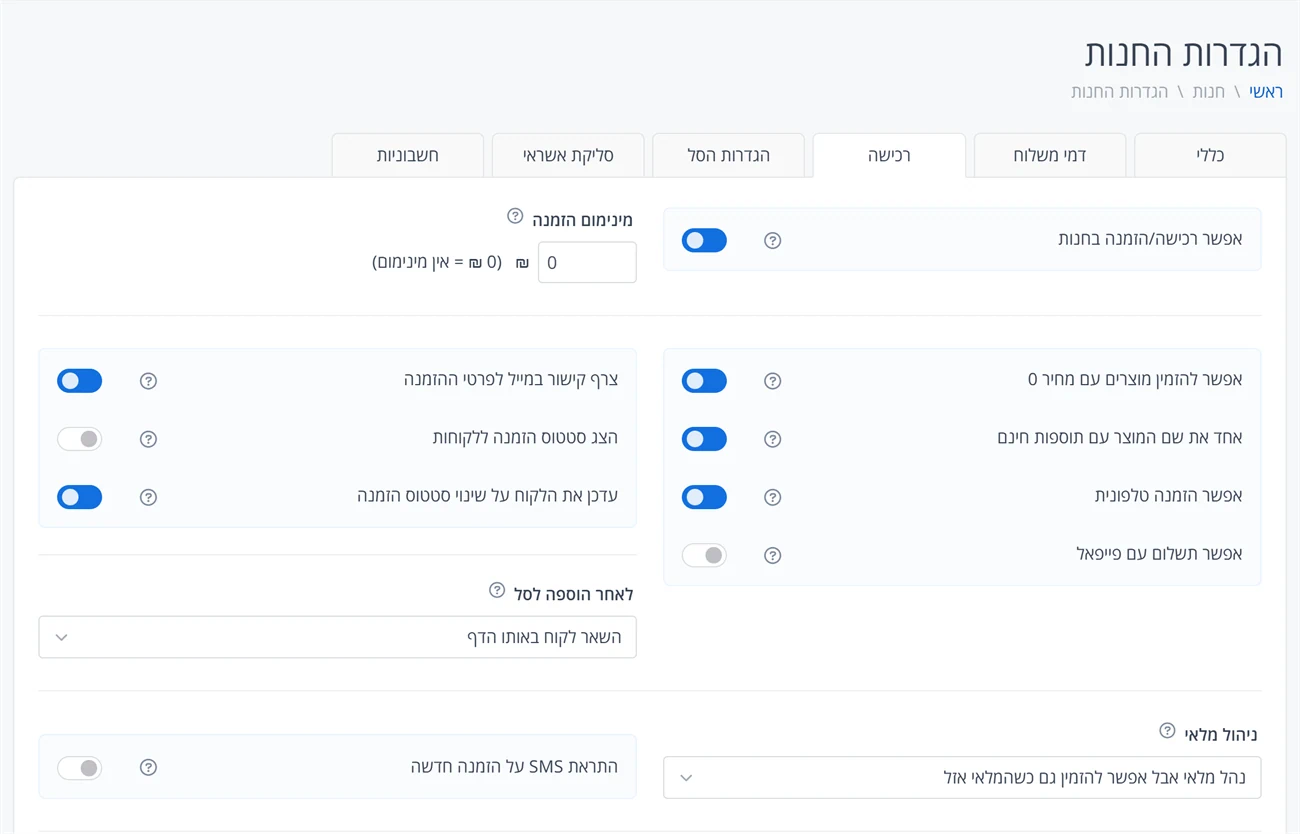
Task: Enable הצג סטטוס הזמנה ללקוחות switch
Action: 80,439
